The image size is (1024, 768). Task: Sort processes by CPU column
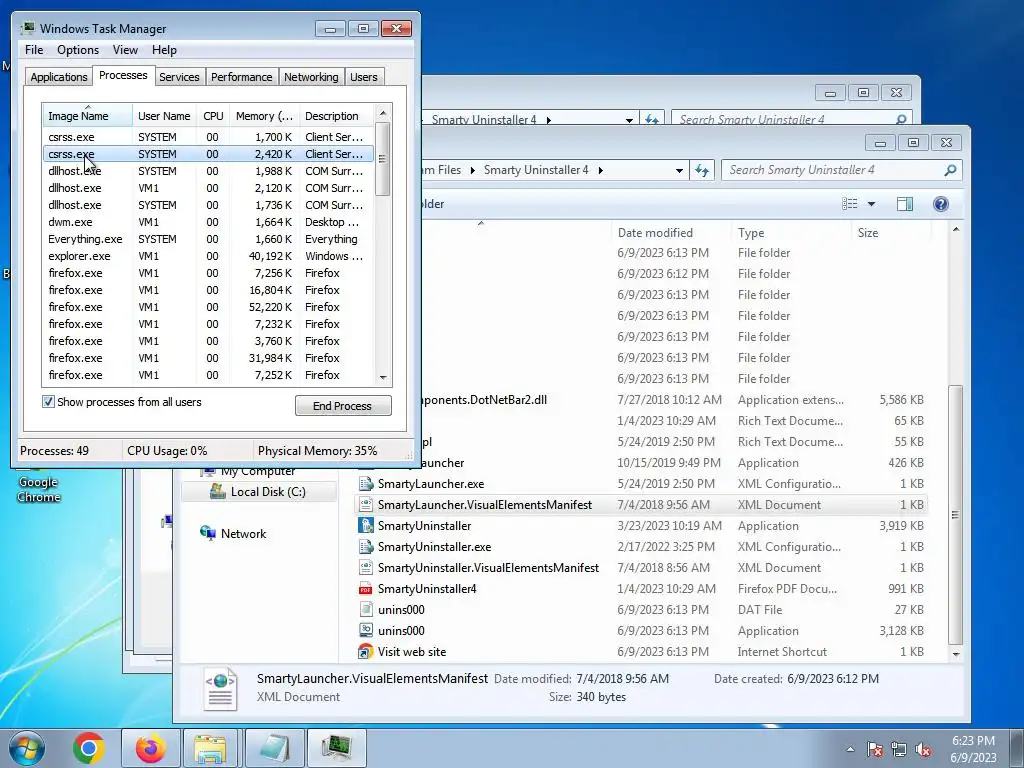tap(213, 116)
